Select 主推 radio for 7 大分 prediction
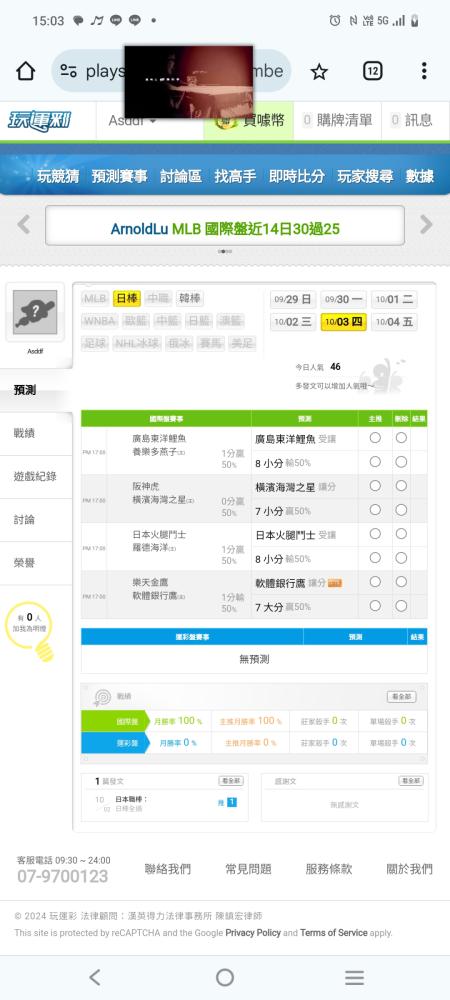This screenshot has height=1000, width=450. [x=375, y=606]
